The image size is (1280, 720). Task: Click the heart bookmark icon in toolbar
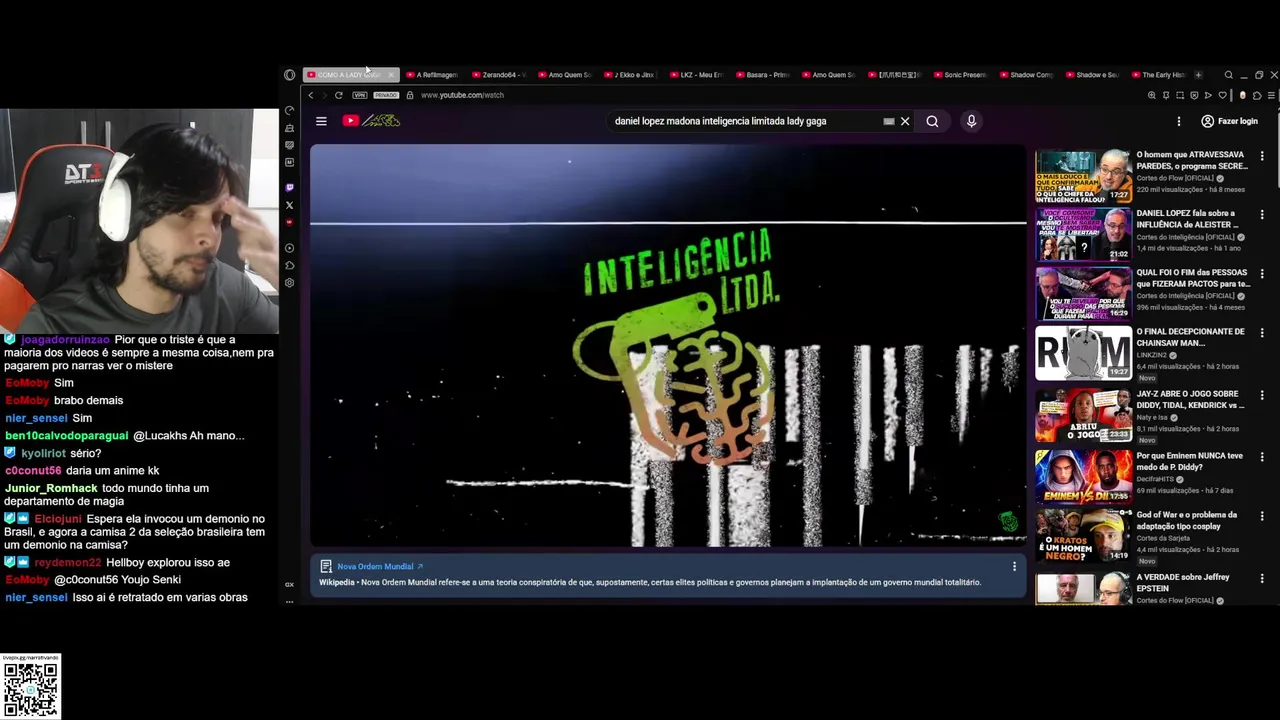point(1222,96)
